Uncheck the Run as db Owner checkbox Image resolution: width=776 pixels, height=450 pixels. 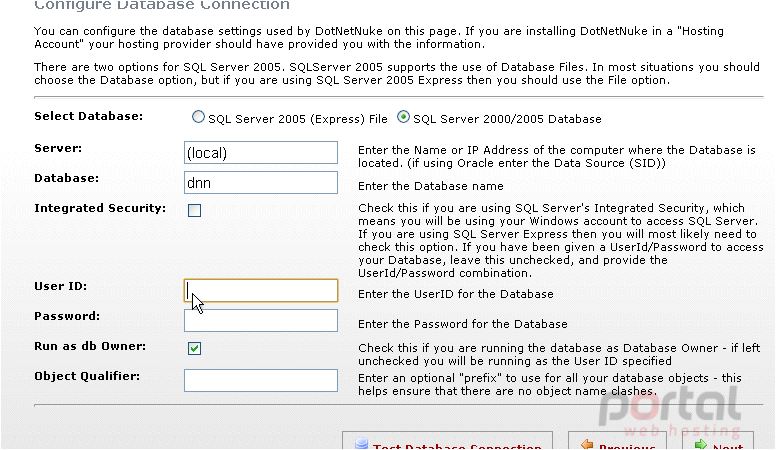194,349
